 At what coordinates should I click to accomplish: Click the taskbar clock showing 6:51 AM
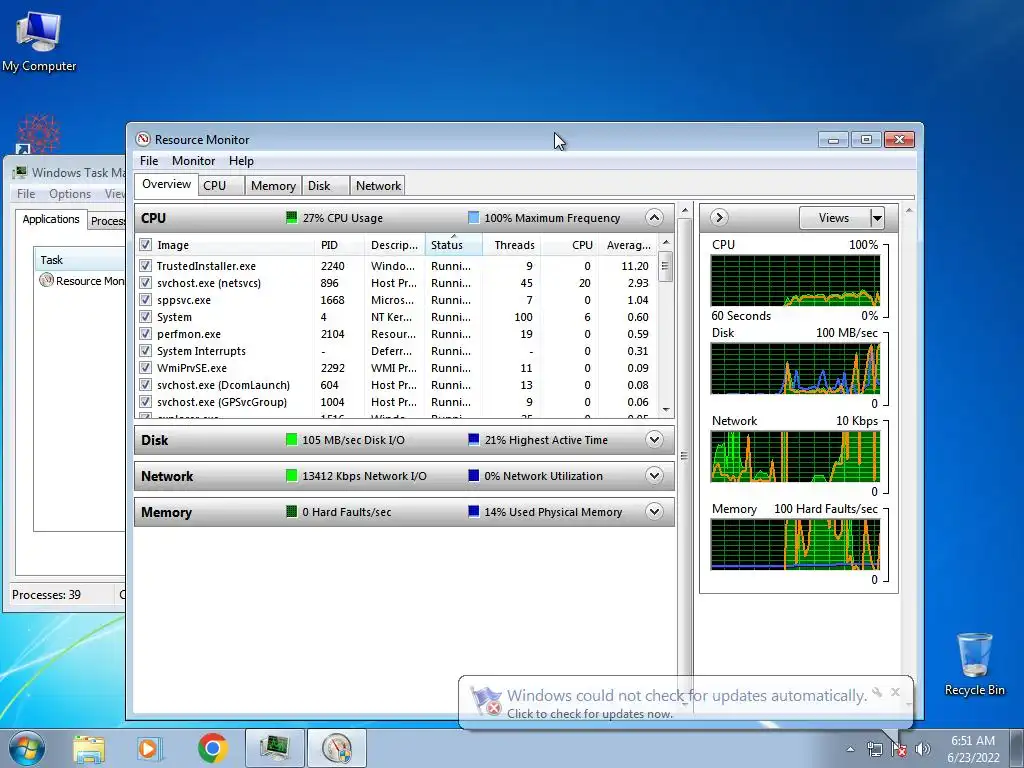click(973, 749)
